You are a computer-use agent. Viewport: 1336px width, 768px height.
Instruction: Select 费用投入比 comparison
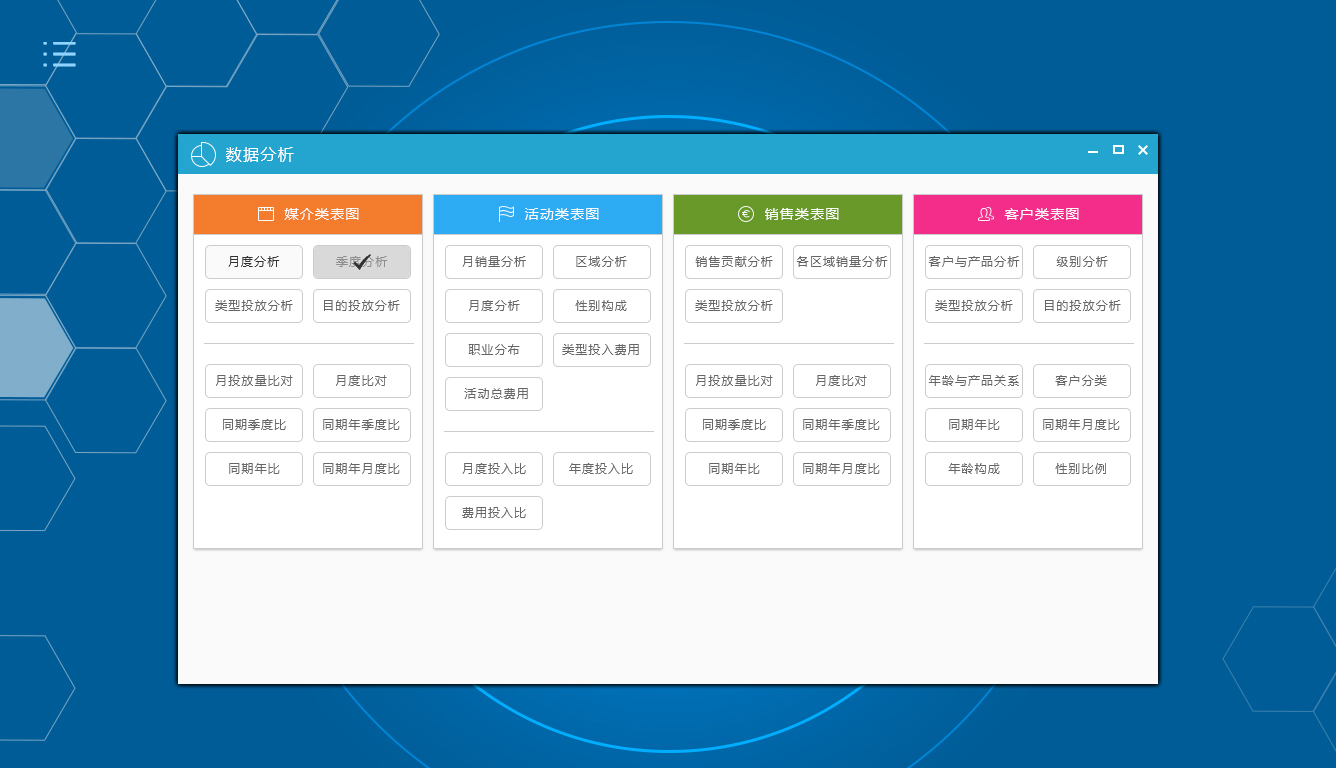point(494,513)
